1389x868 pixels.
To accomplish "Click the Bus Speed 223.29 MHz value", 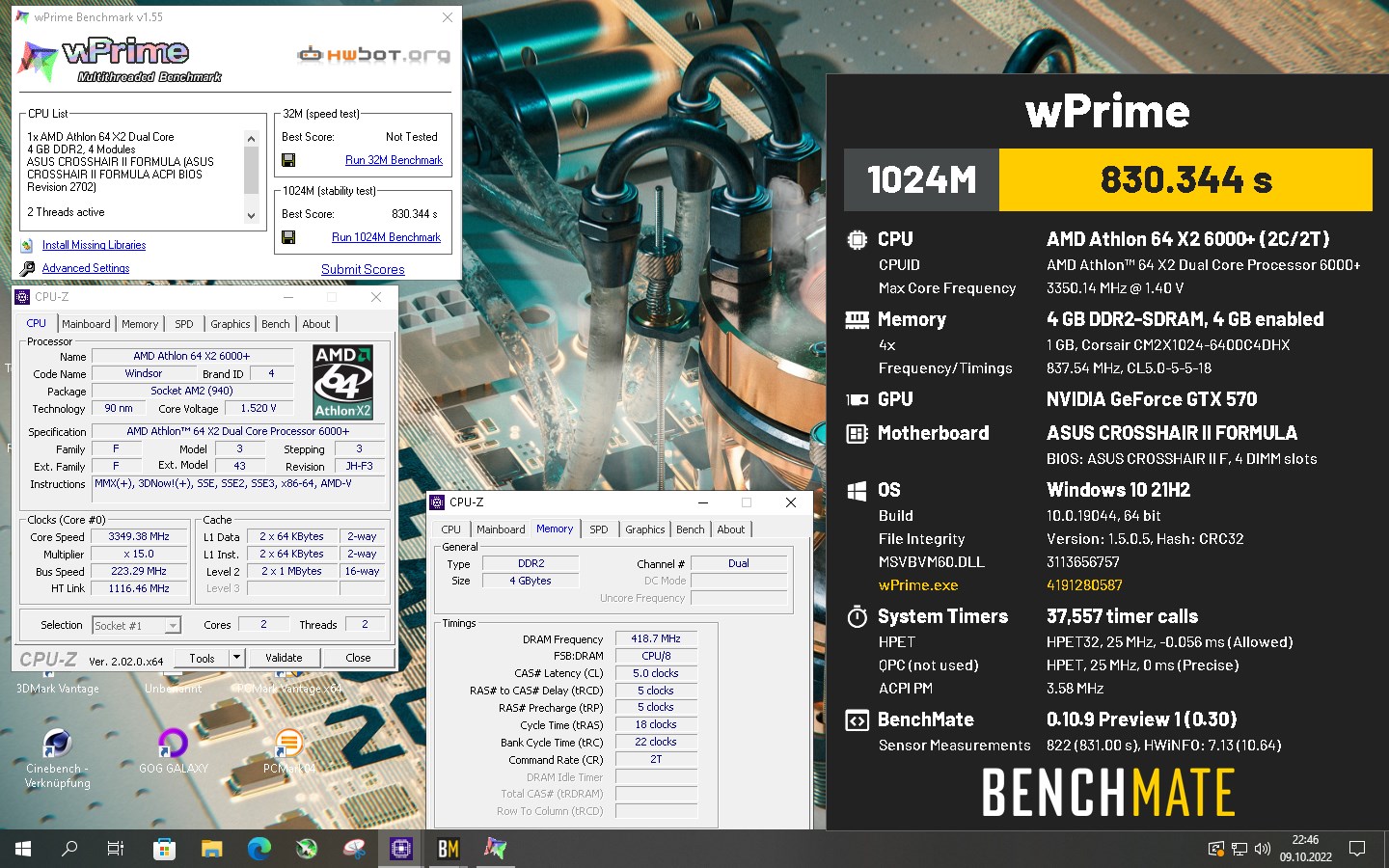I will pos(139,571).
